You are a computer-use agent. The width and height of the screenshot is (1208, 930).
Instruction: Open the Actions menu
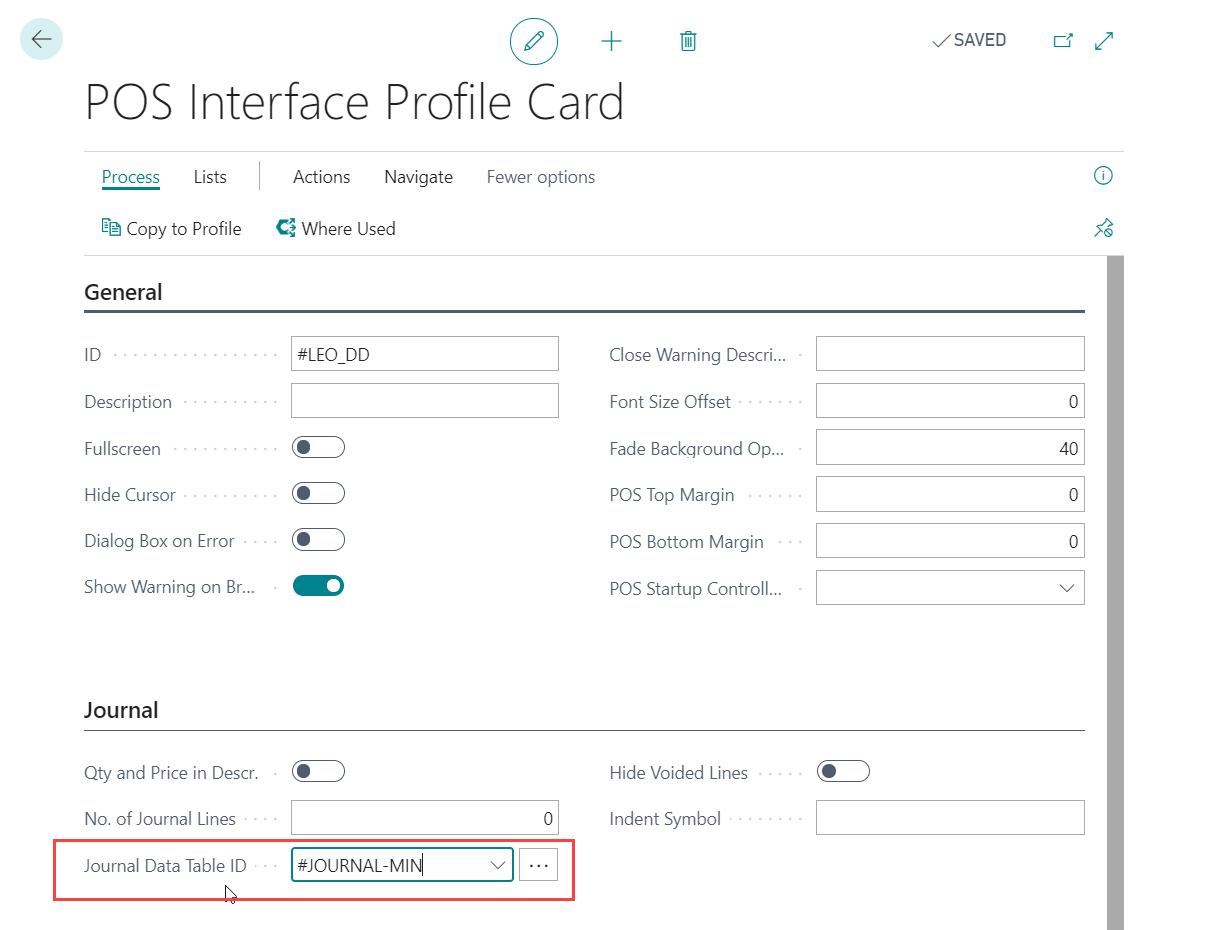(321, 177)
